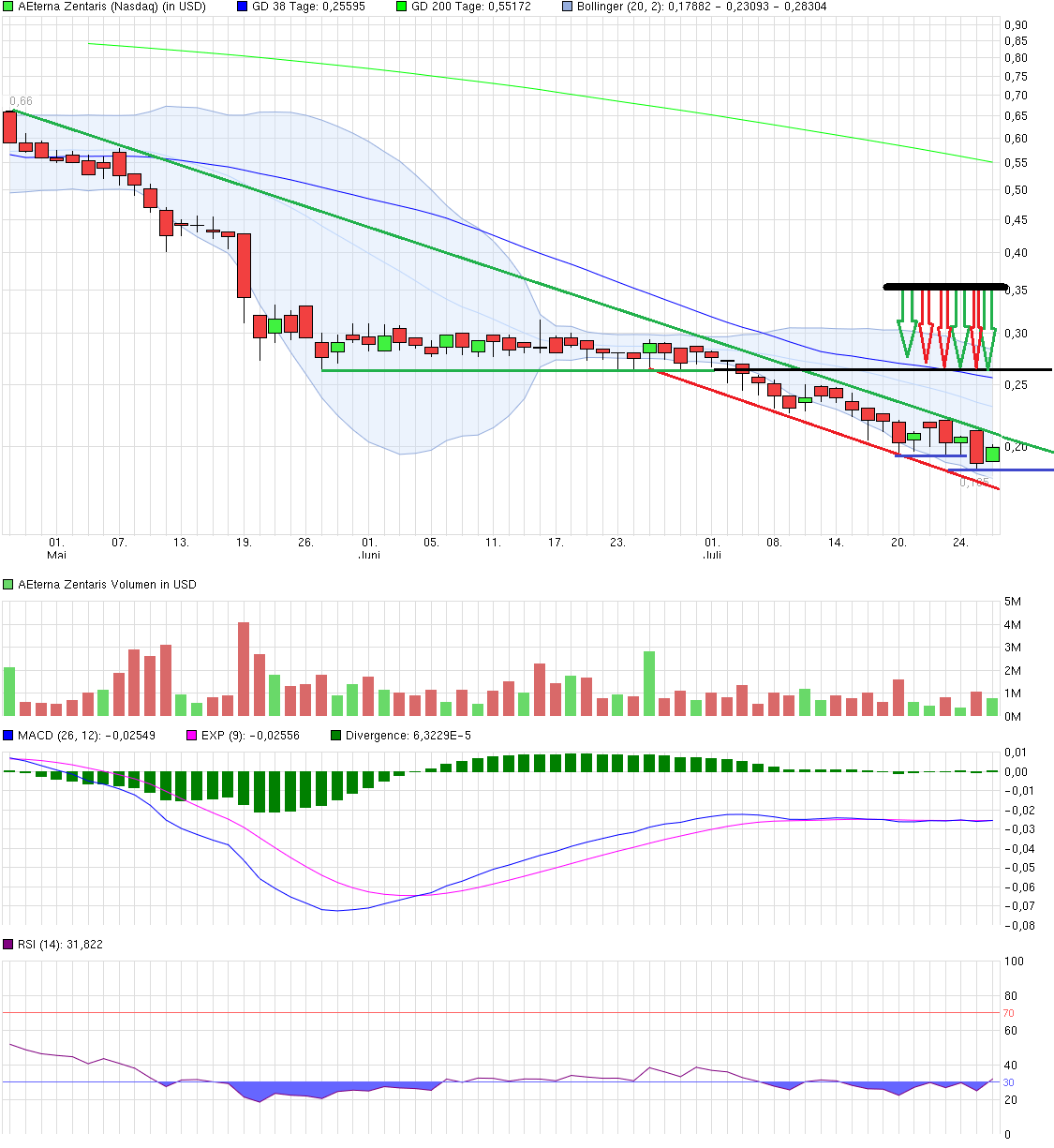Click the AEterna Zentaris green legend swatch
Screen dimensions: 1054x1148
tap(8, 7)
